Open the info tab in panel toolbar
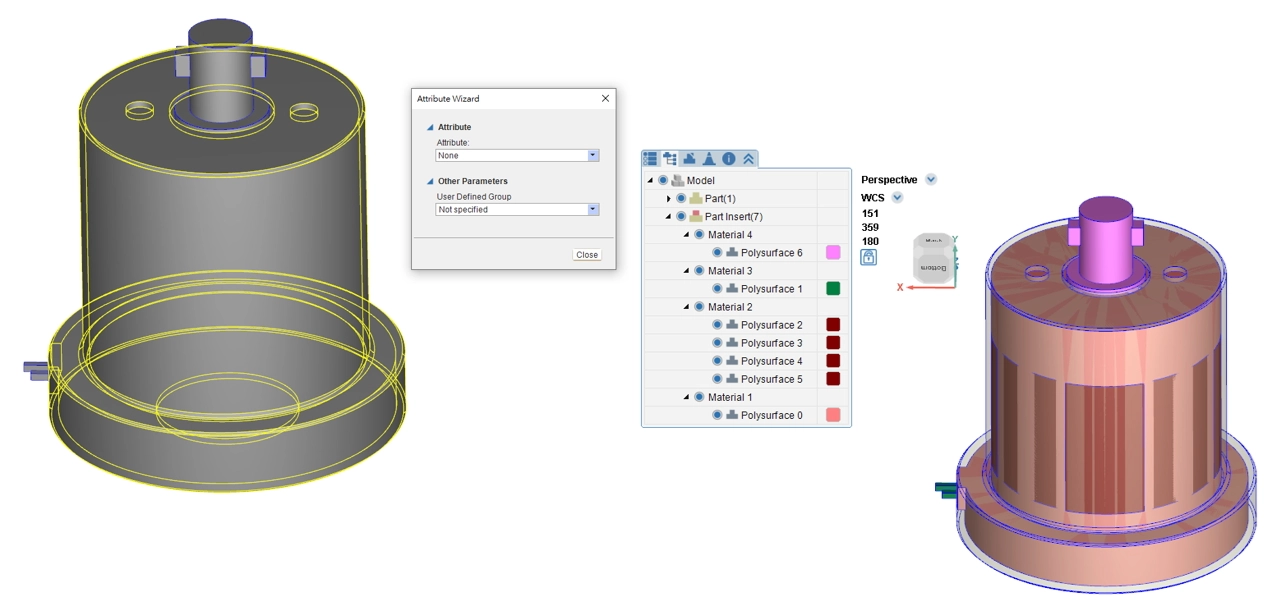The image size is (1271, 609). click(729, 158)
